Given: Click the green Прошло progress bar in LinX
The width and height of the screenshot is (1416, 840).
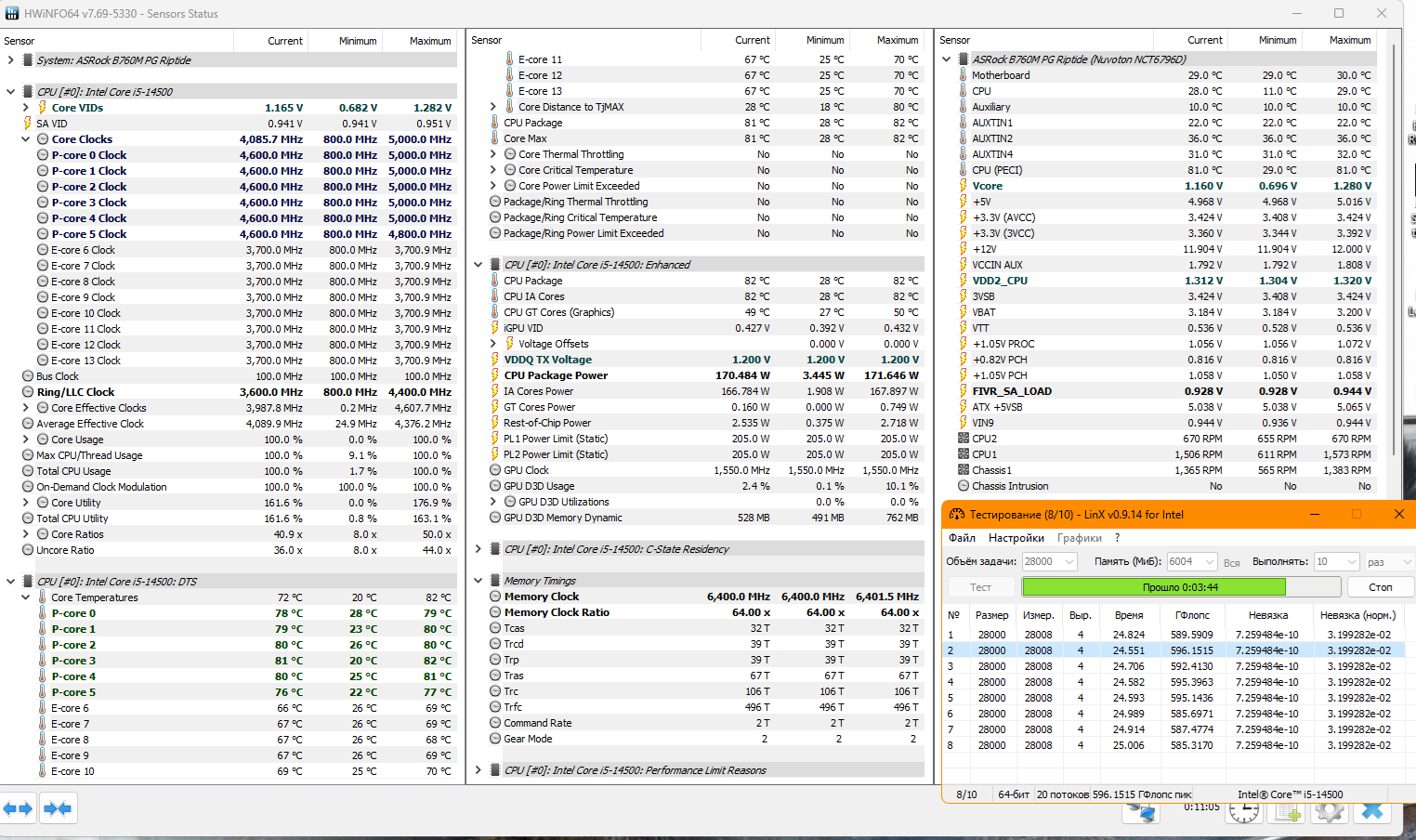Looking at the screenshot, I should tap(1181, 587).
